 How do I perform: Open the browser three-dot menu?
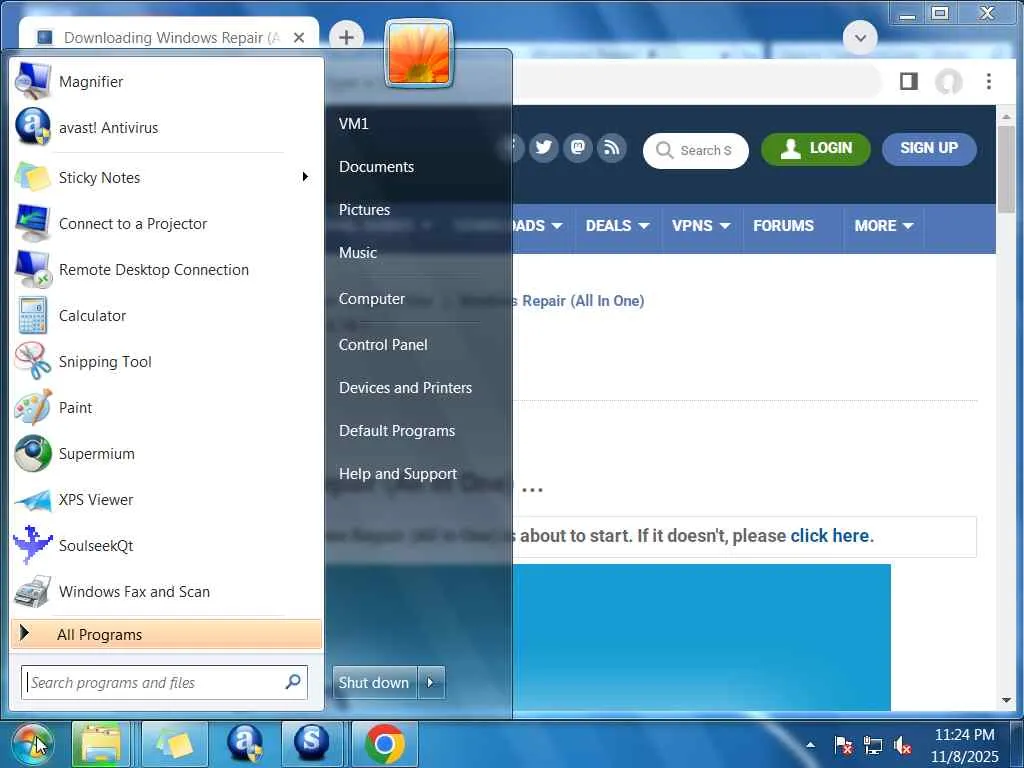[989, 82]
